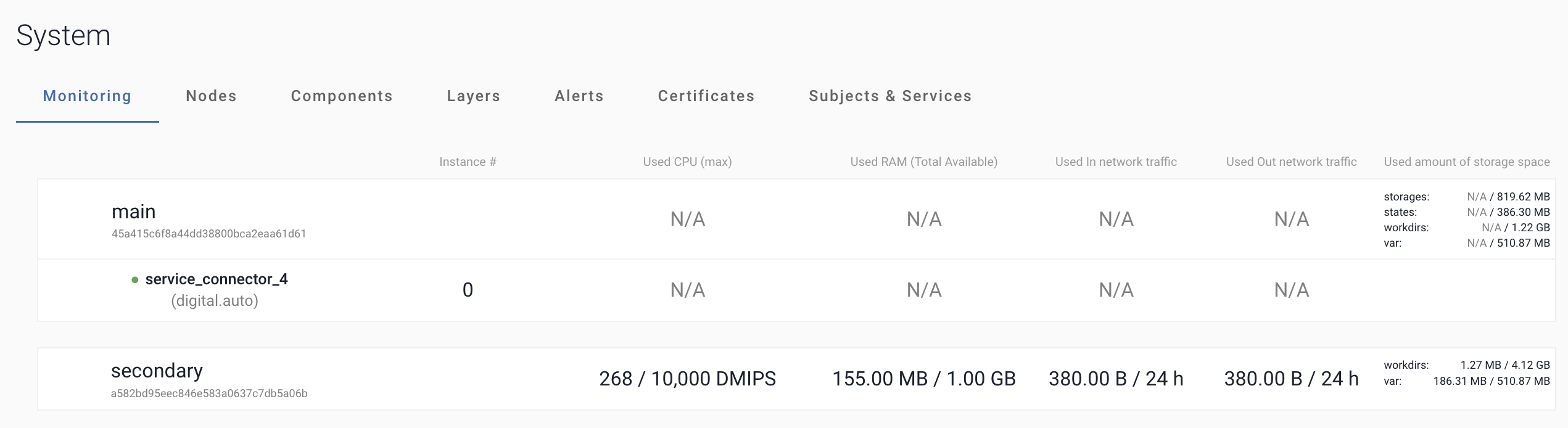This screenshot has width=1568, height=428.
Task: Click the Instance # column header
Action: (468, 162)
